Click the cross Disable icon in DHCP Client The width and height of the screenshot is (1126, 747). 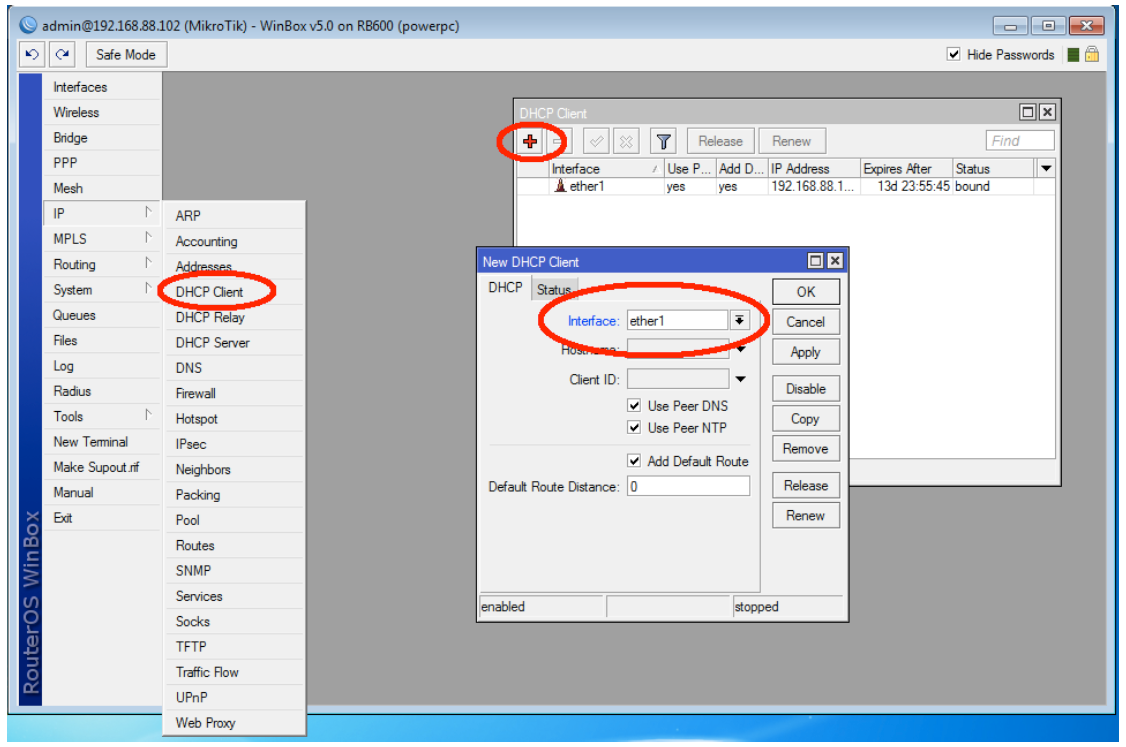(626, 141)
